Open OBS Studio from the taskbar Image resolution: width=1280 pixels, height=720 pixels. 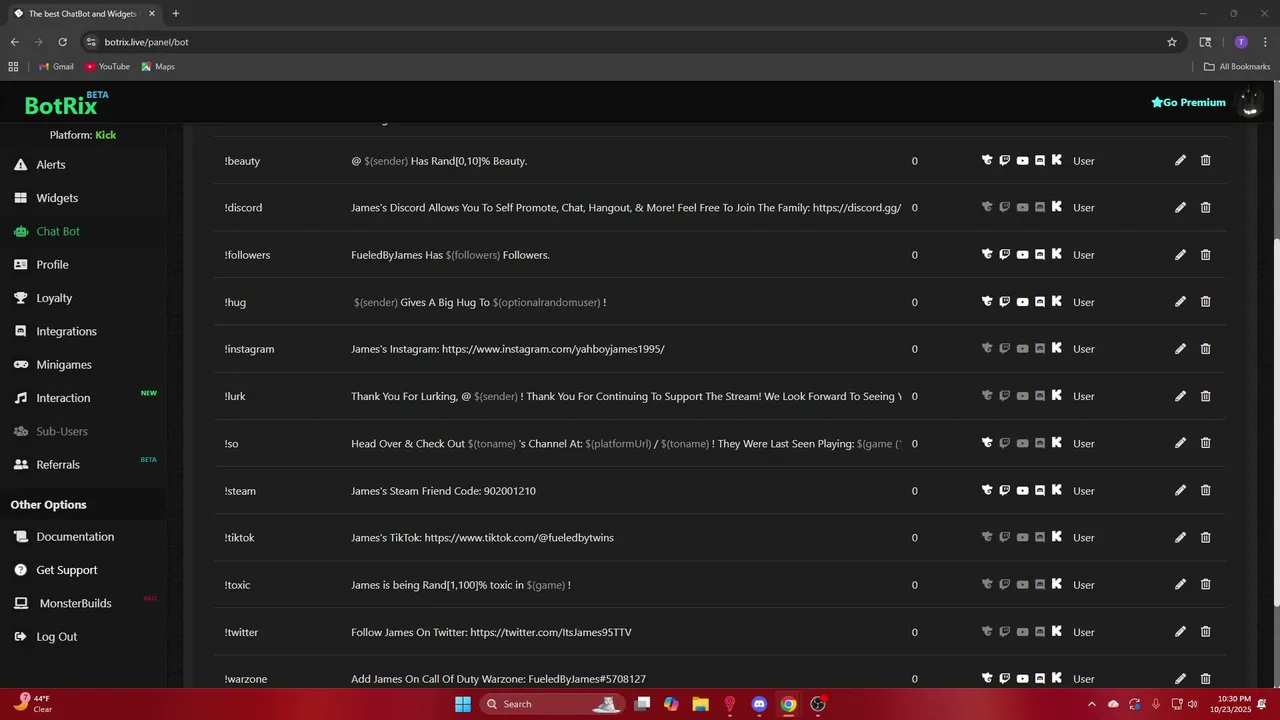point(818,704)
